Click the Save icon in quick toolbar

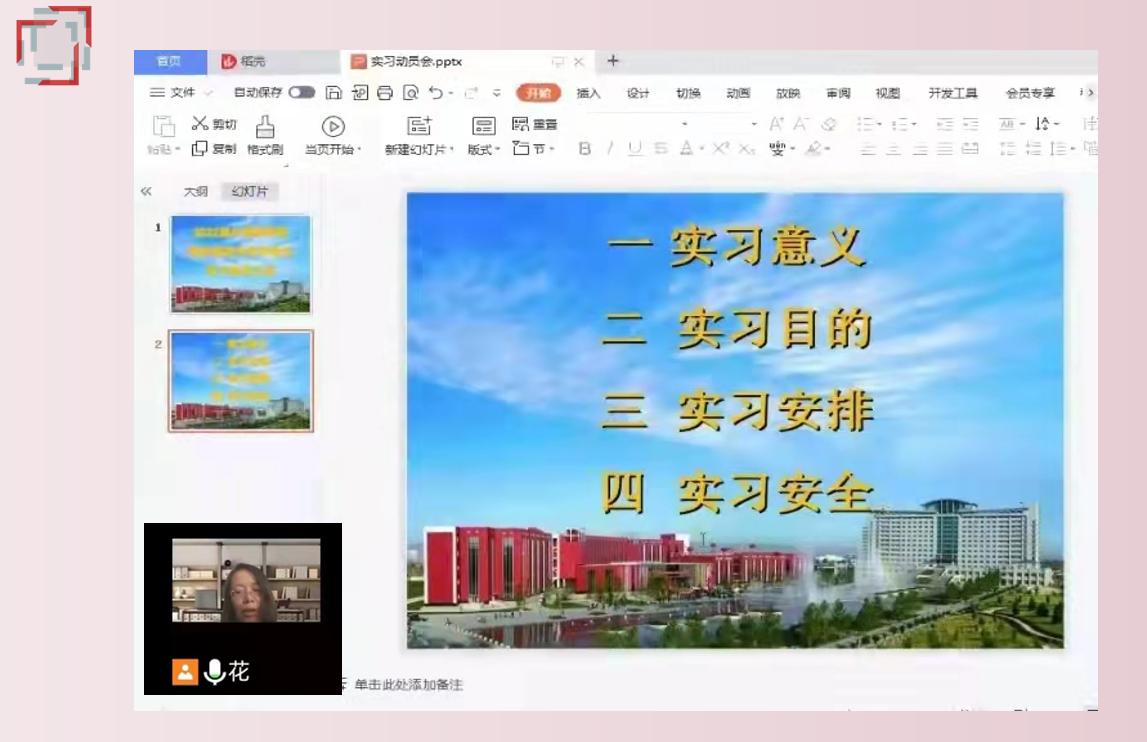pyautogui.click(x=334, y=92)
